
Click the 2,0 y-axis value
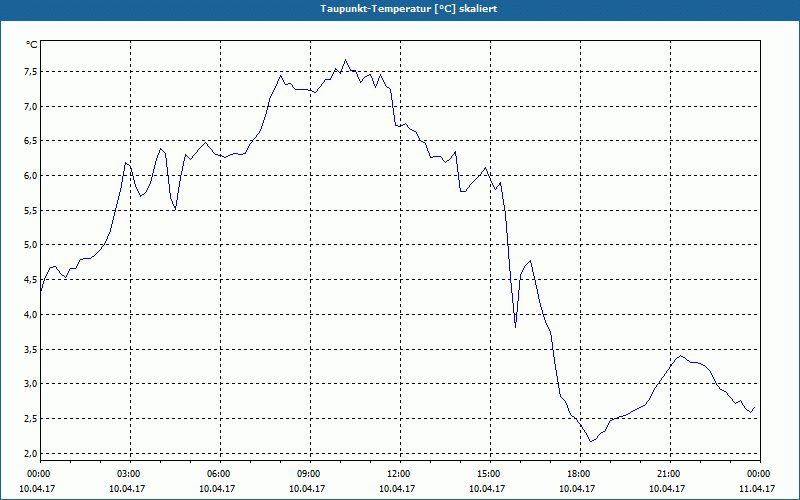click(x=32, y=454)
